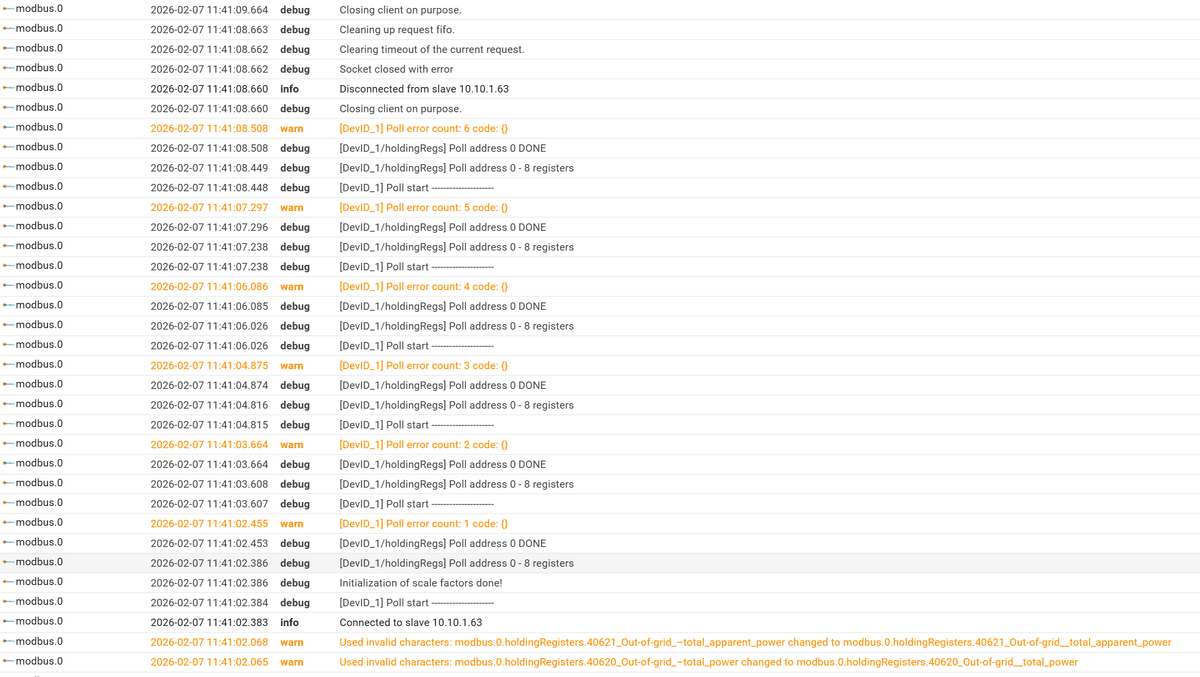The height and width of the screenshot is (677, 1200).
Task: Select the 40621 total_apparent_power invalid characters warning
Action: (x=754, y=642)
